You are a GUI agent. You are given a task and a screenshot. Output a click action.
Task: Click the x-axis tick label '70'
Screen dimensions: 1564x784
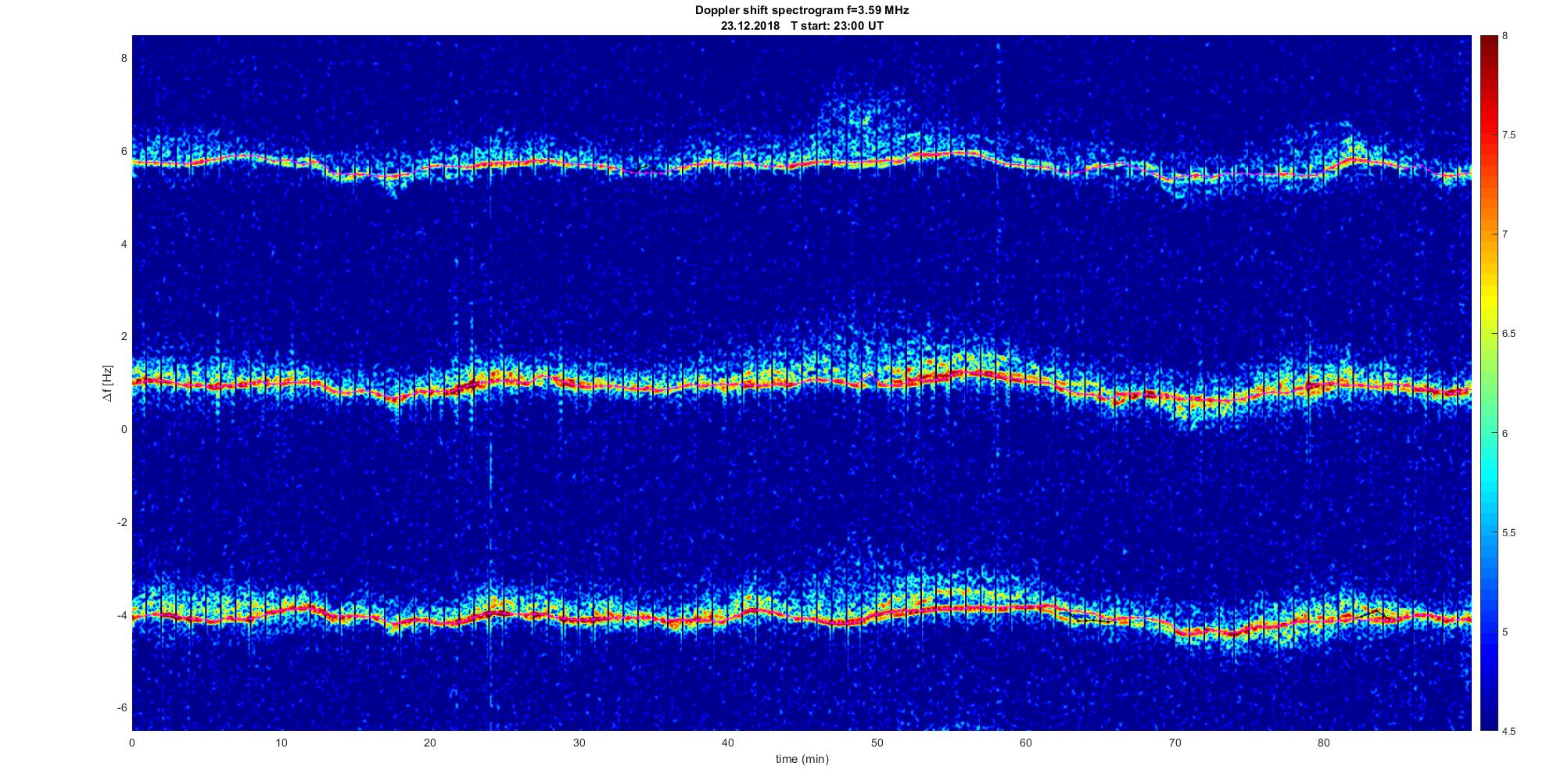click(x=1175, y=743)
